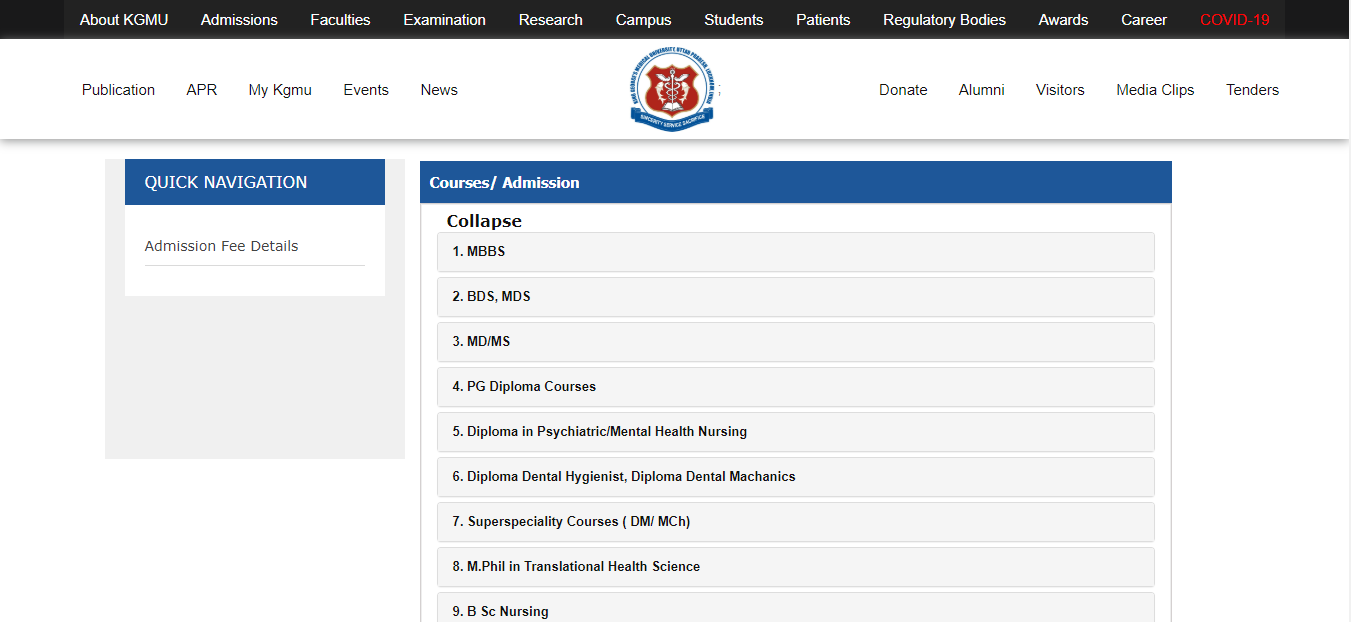Select the Faculties menu item

tap(340, 19)
